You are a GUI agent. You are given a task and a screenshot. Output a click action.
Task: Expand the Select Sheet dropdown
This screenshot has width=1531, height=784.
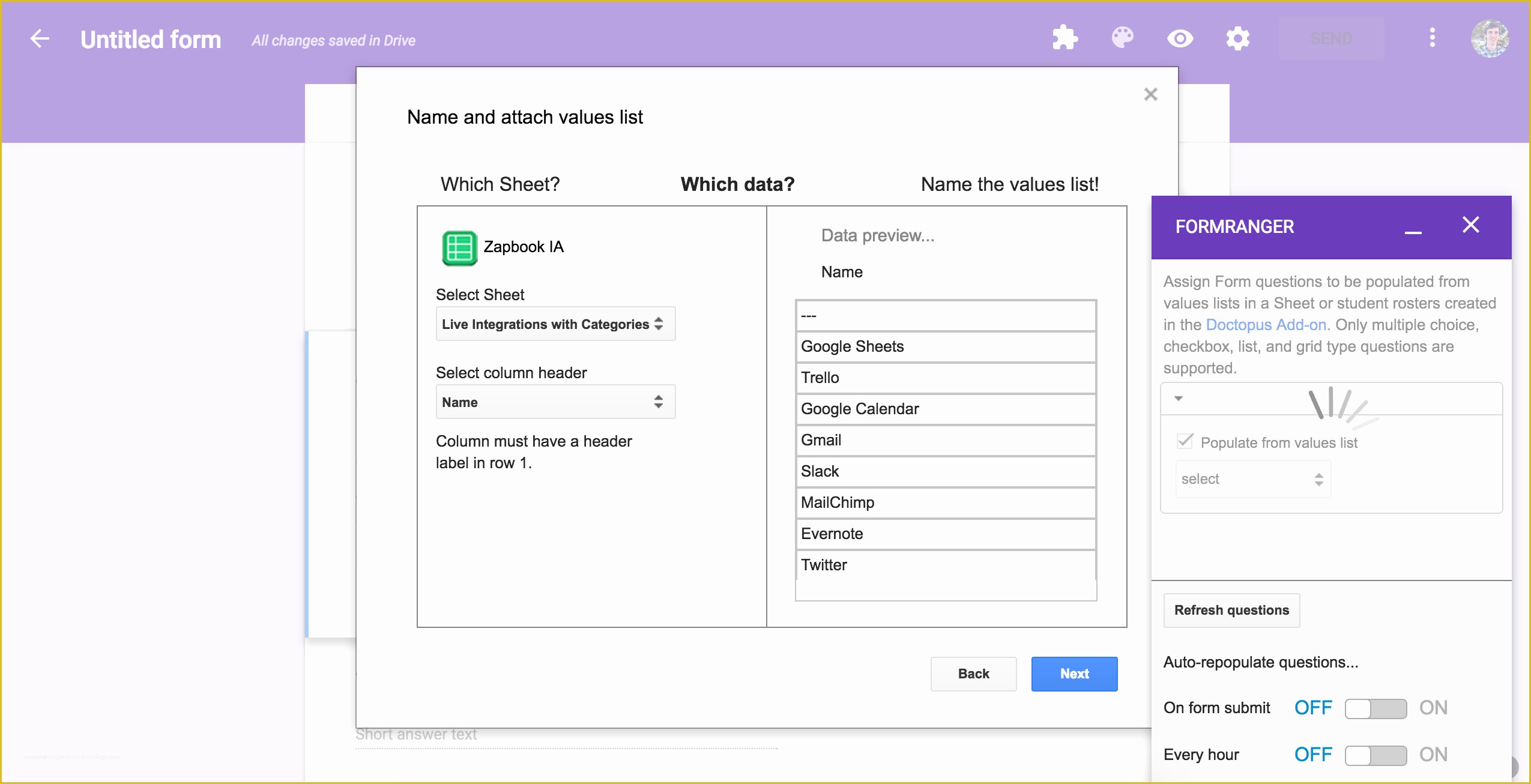[553, 325]
